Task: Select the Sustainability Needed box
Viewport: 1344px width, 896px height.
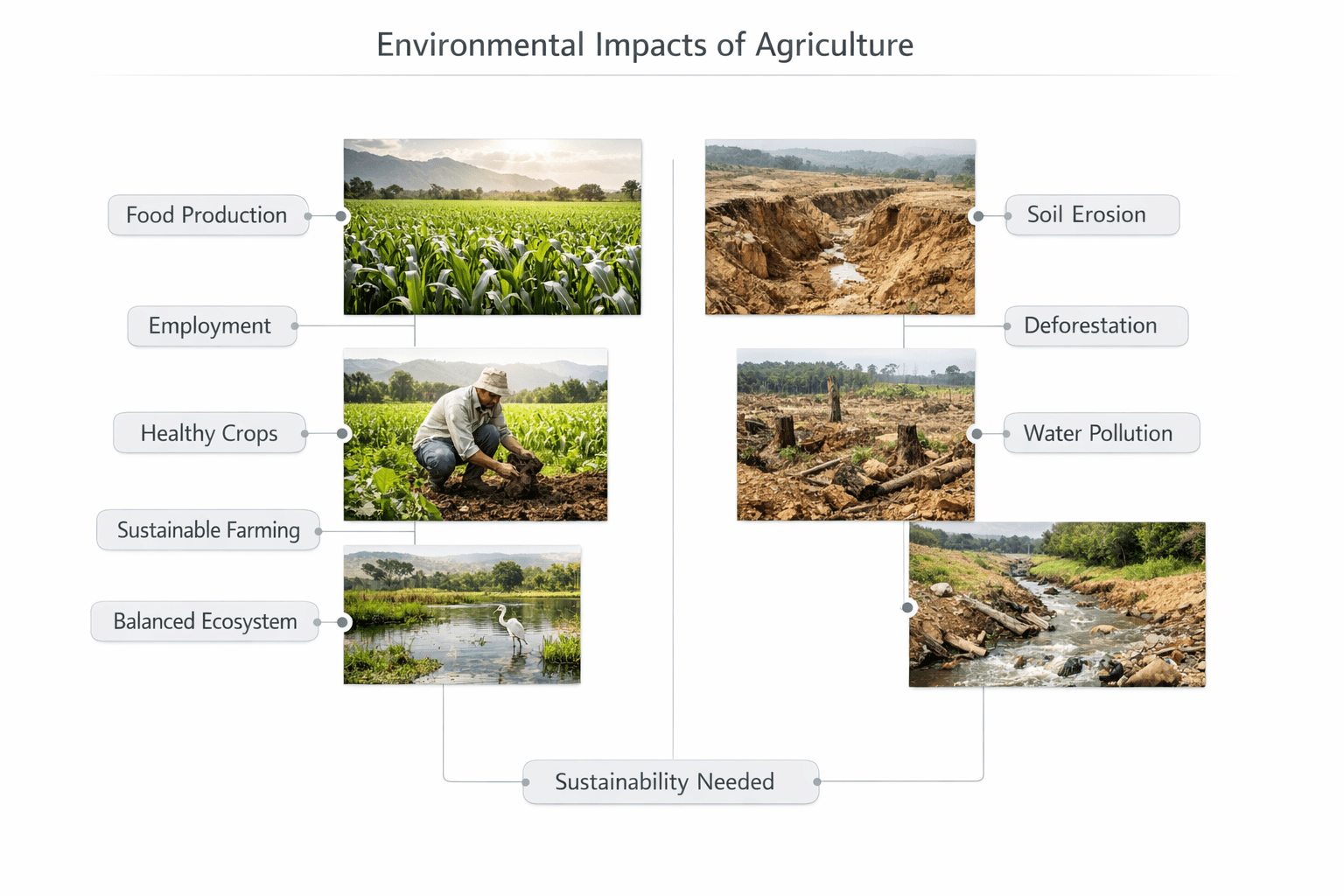Action: point(671,782)
